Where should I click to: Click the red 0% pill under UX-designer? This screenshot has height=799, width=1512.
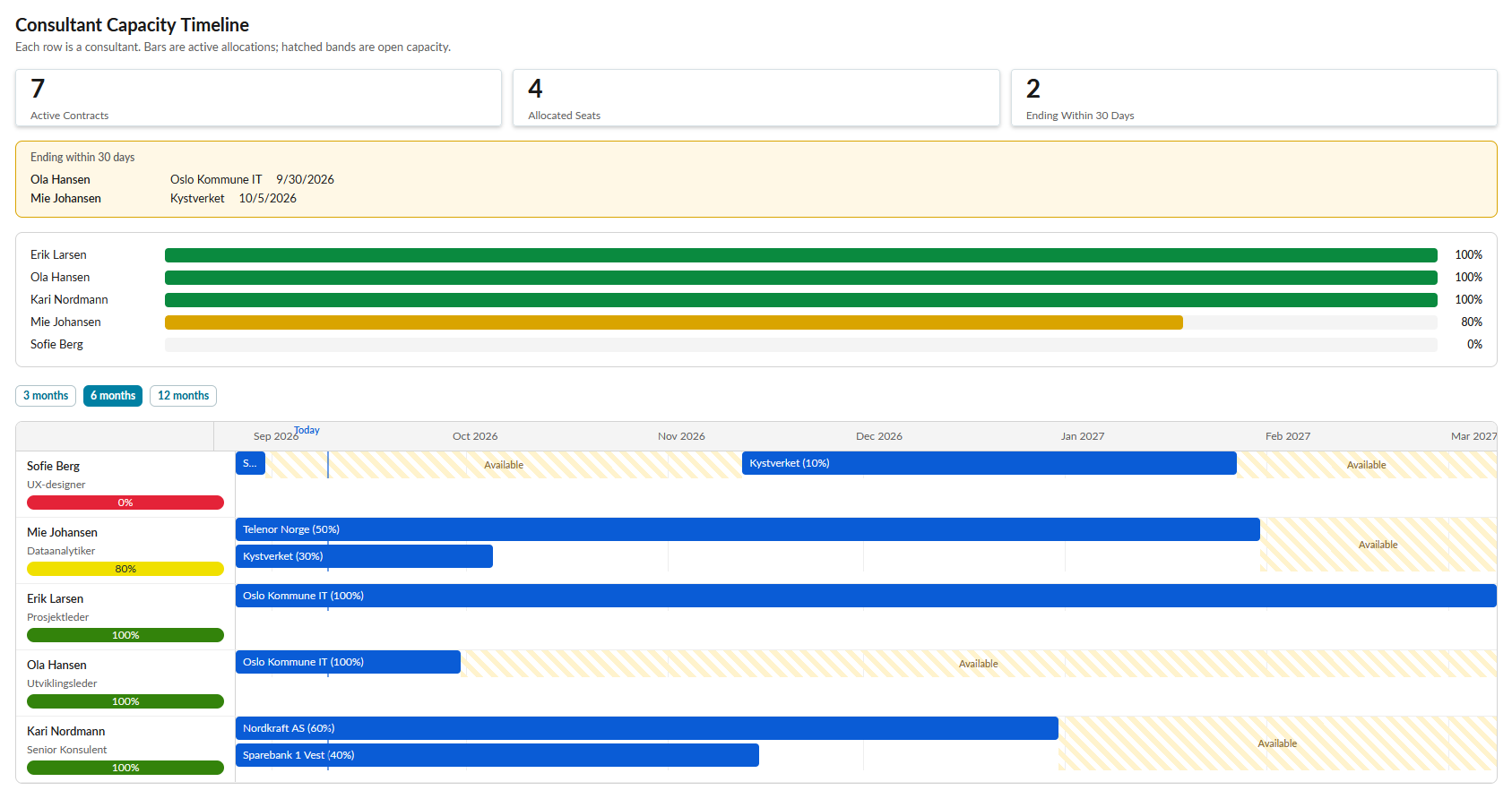(125, 503)
